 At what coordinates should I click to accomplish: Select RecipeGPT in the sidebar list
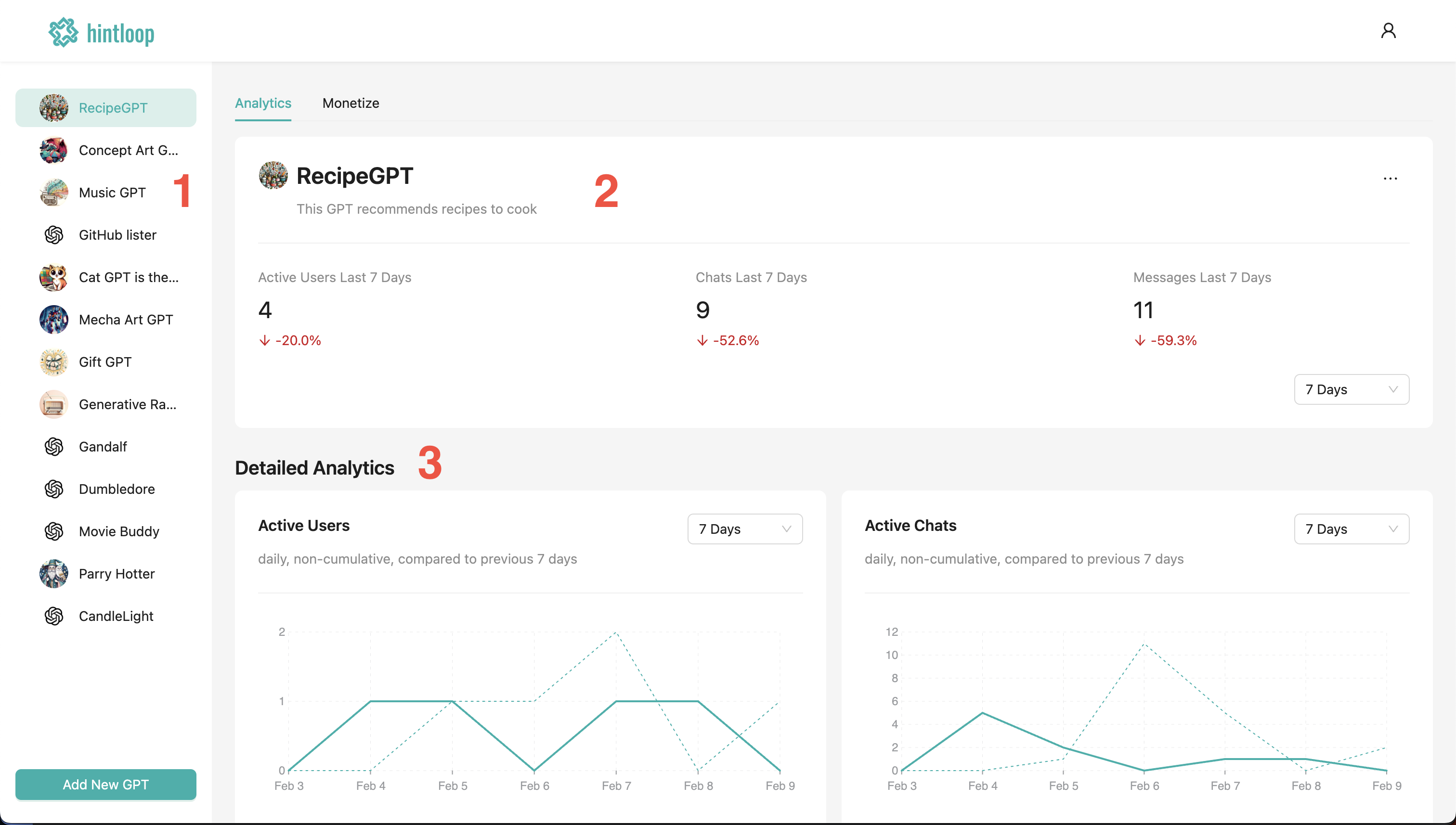point(106,108)
